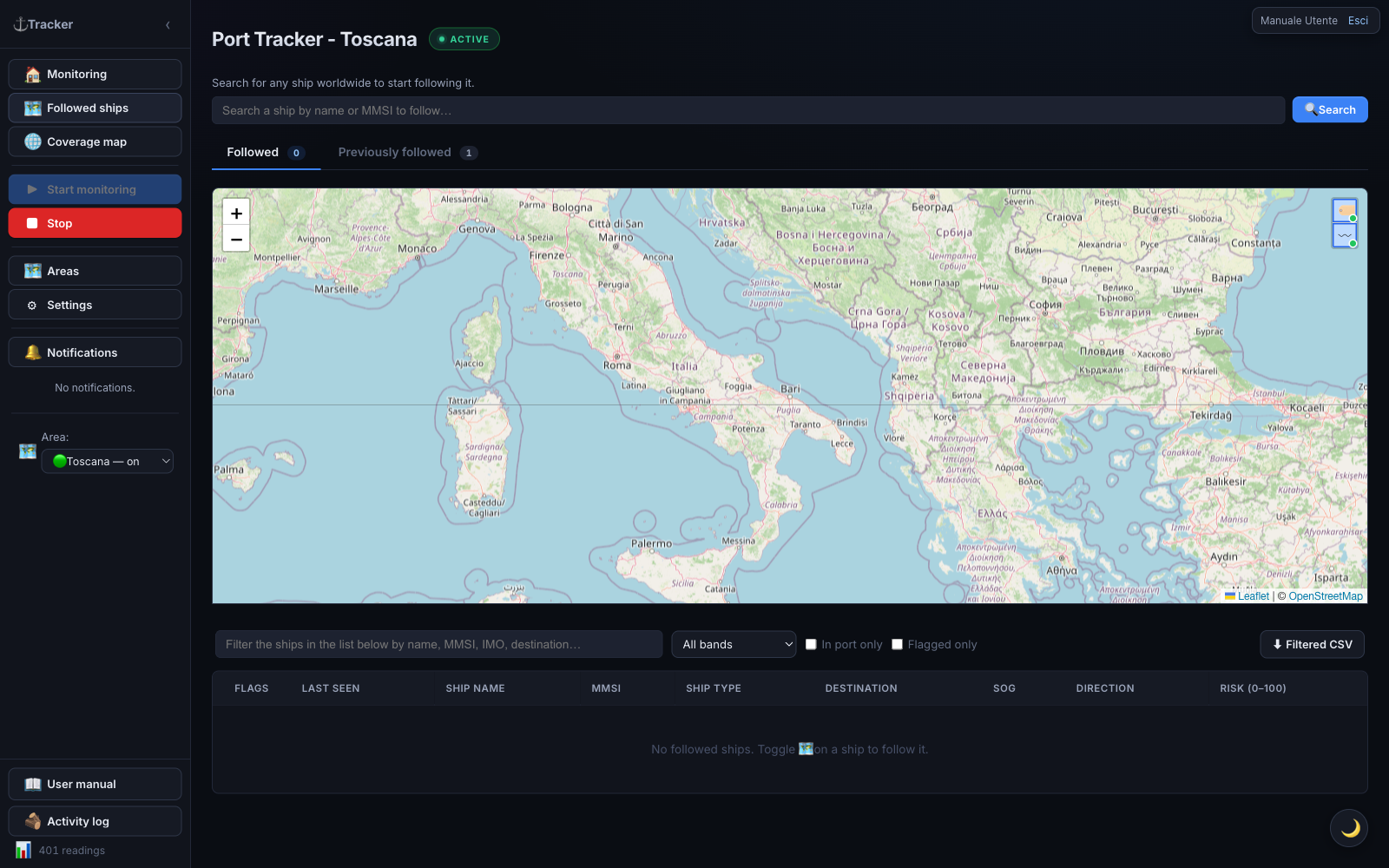The height and width of the screenshot is (868, 1389).
Task: Sort by SHIP NAME column header
Action: [x=475, y=688]
